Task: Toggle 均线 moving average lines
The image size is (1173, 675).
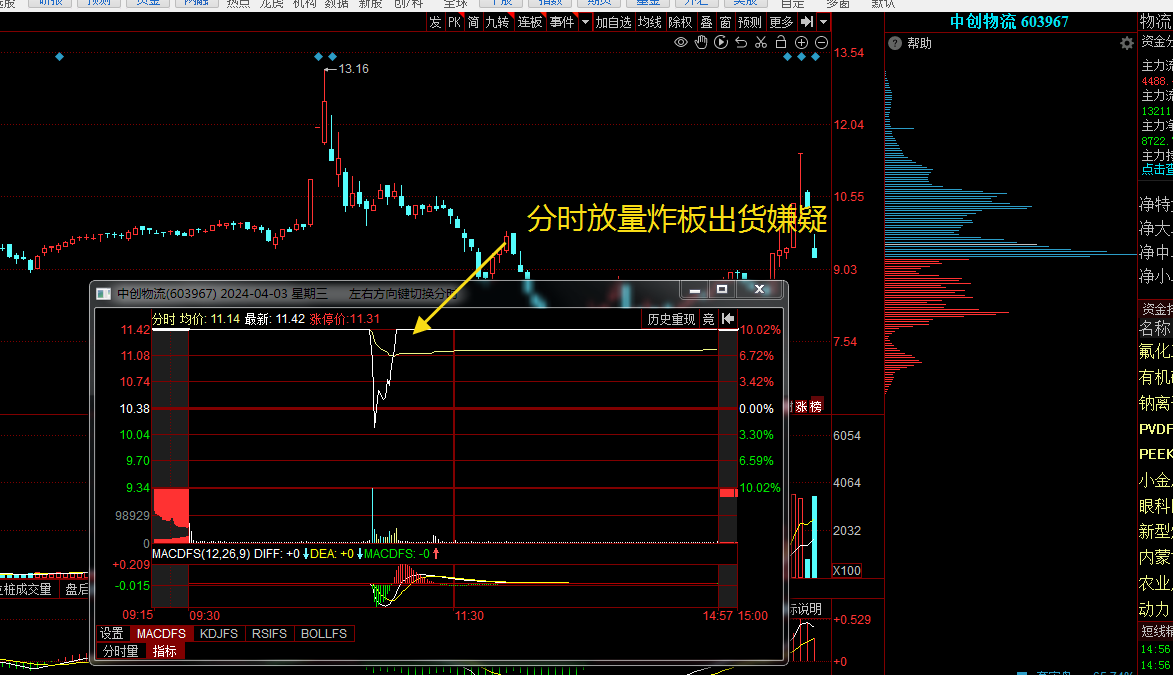Action: (x=650, y=22)
